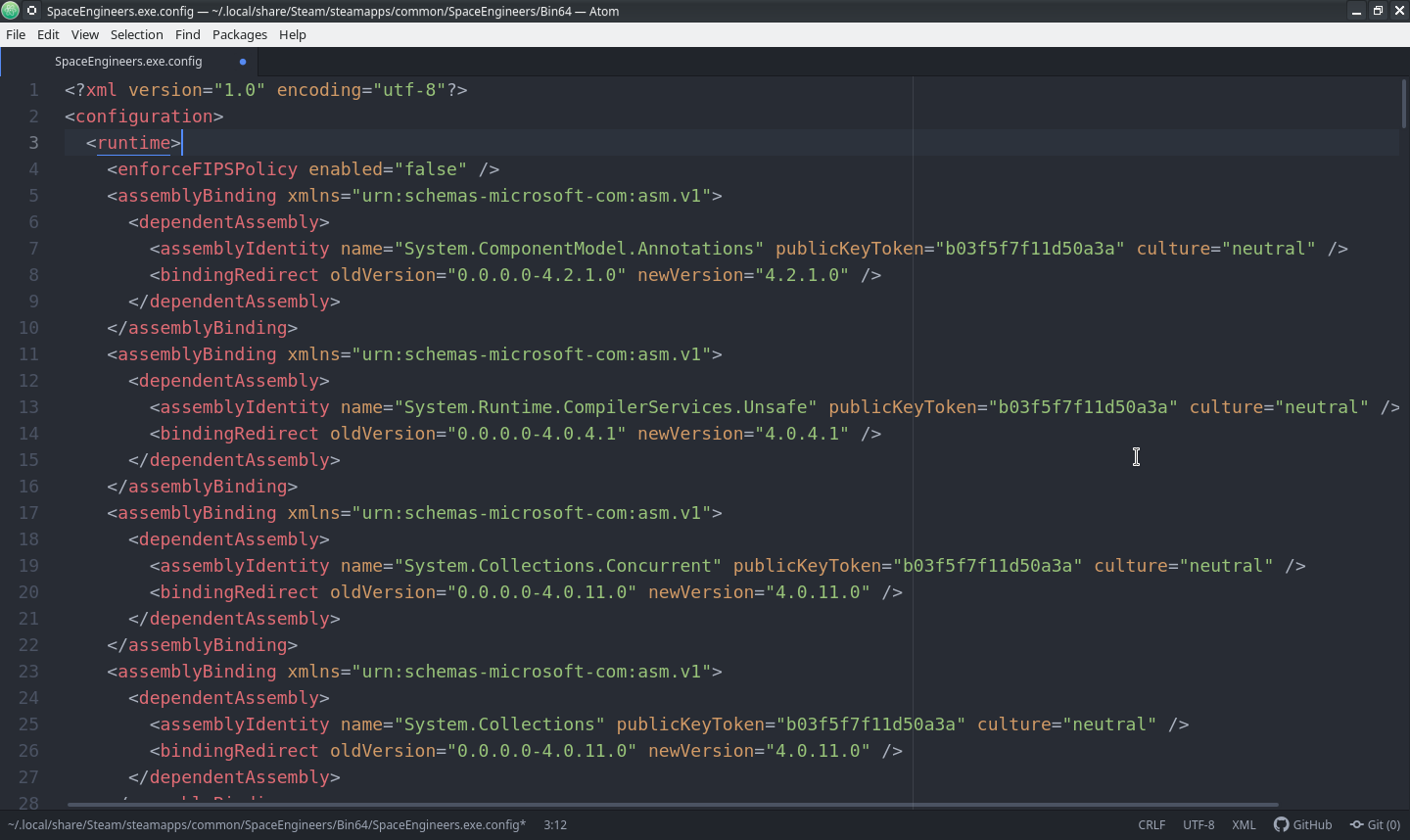This screenshot has height=840, width=1410.
Task: Click the "false" attribute value on line 4
Action: (x=431, y=168)
